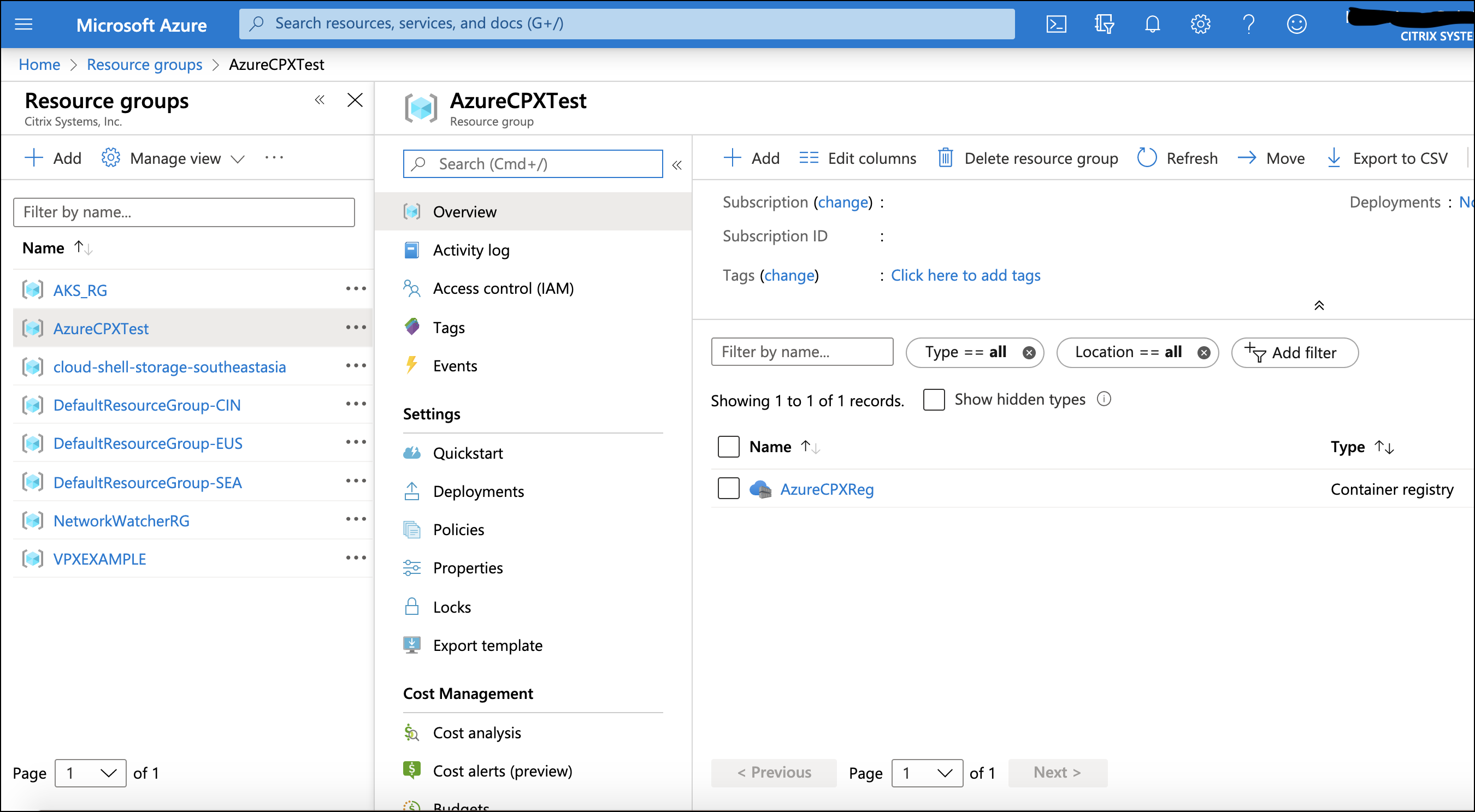Open Edit columns
Image resolution: width=1475 pixels, height=812 pixels.
(858, 158)
